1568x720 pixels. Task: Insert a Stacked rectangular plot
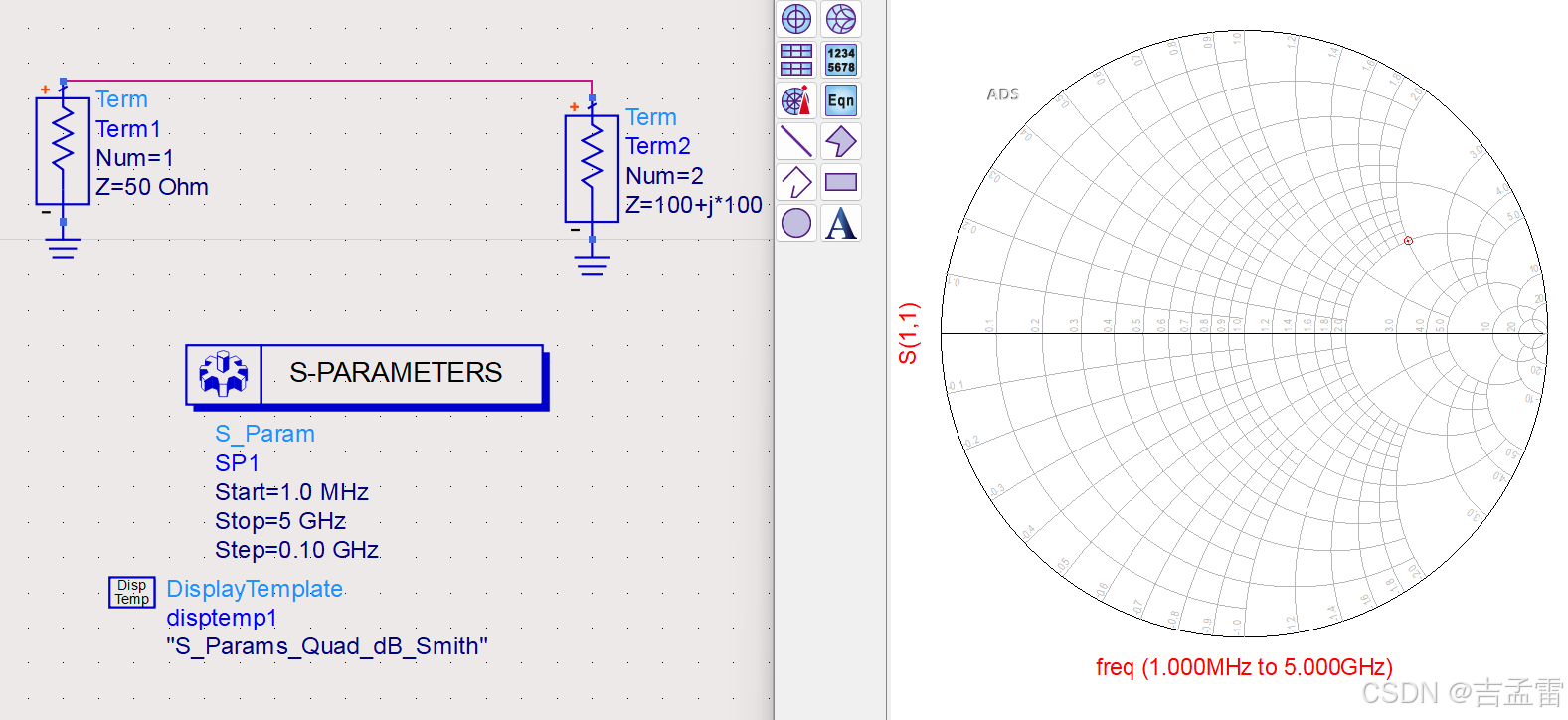click(796, 60)
